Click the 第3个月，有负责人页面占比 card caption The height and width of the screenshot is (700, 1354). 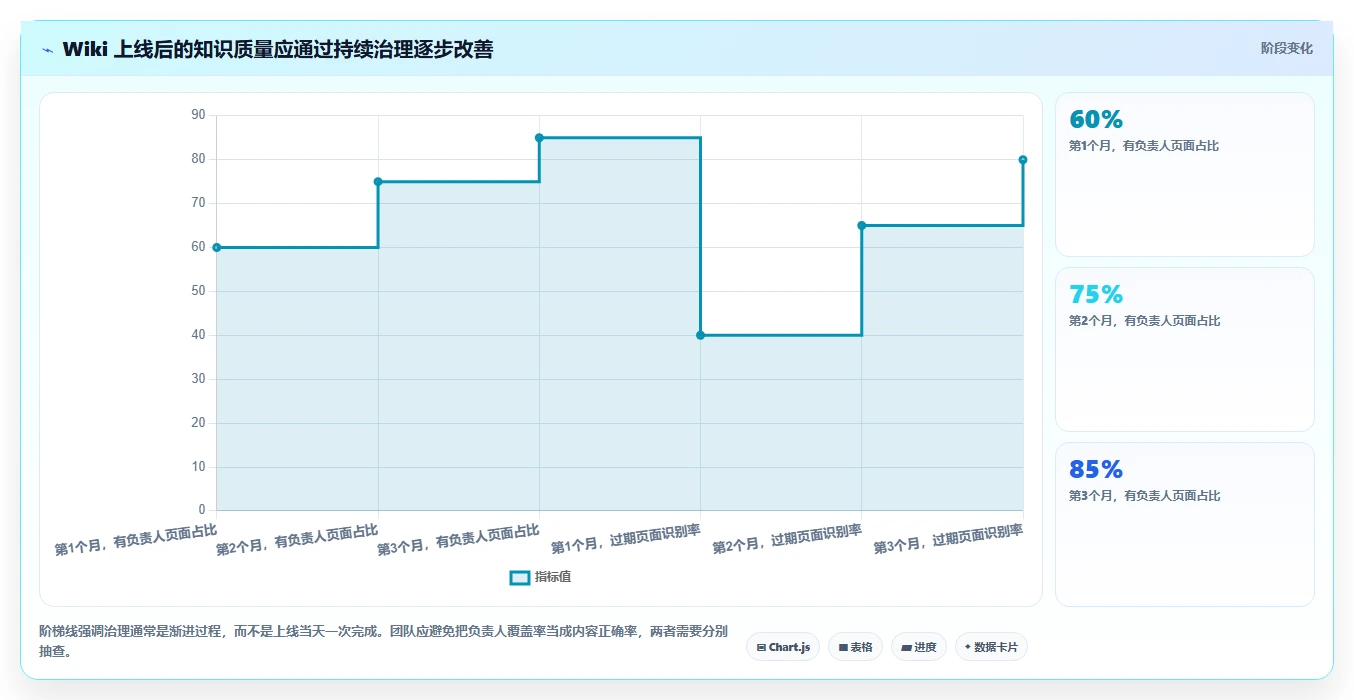[x=1144, y=496]
